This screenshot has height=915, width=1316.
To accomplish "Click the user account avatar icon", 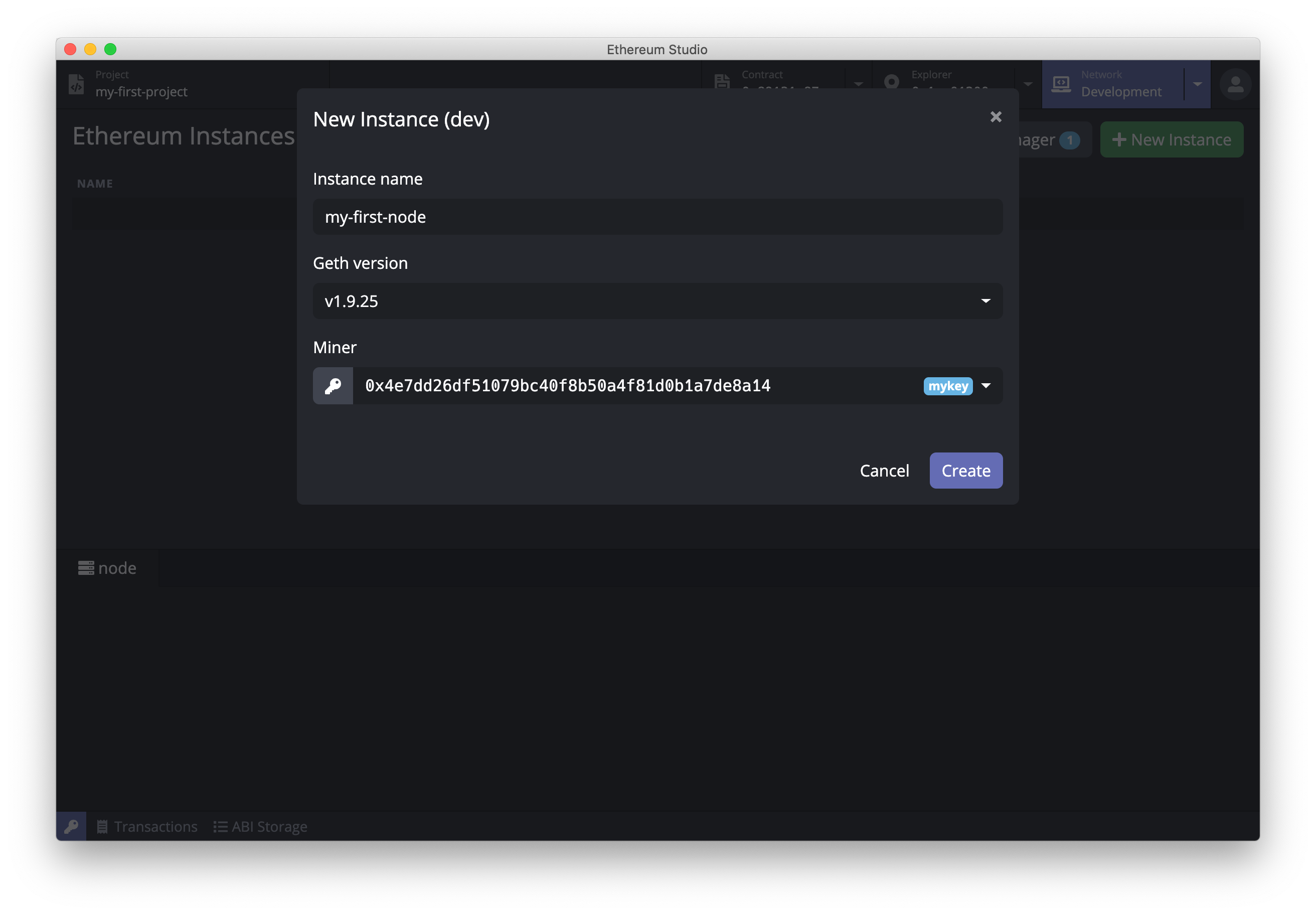I will tap(1235, 85).
